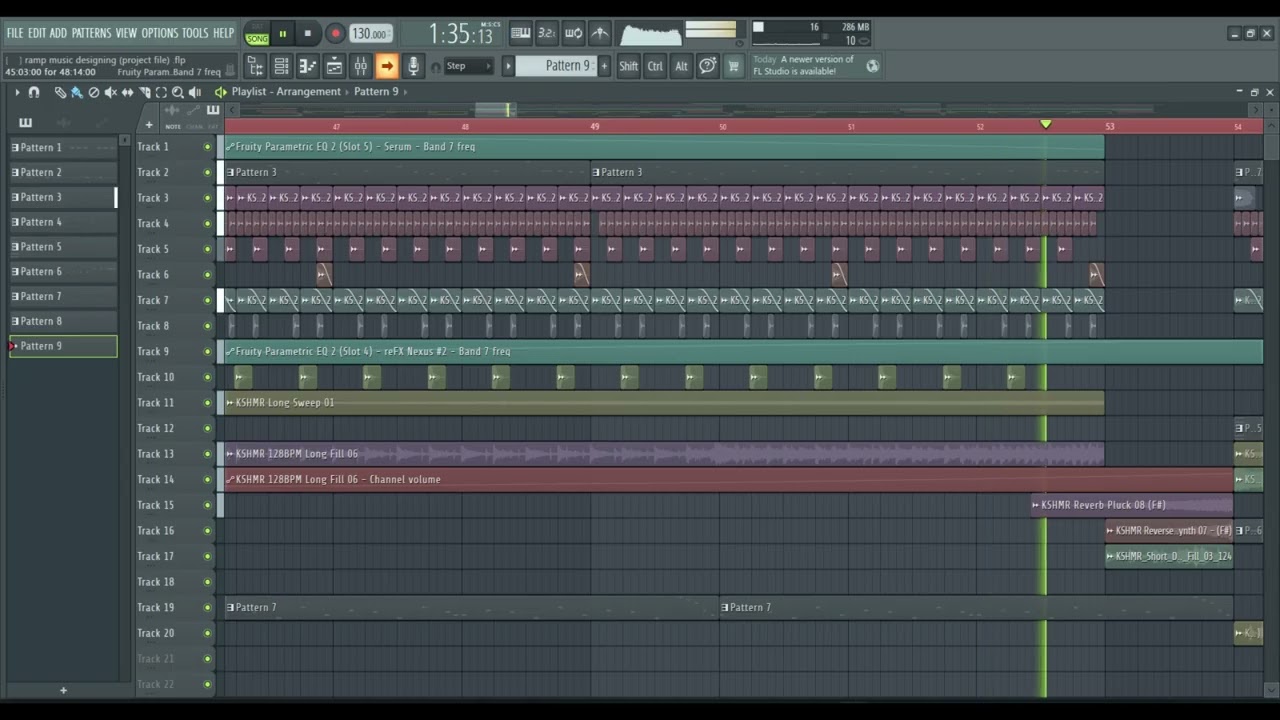Click the orange arrow toolbar button
1280x720 pixels.
387,66
